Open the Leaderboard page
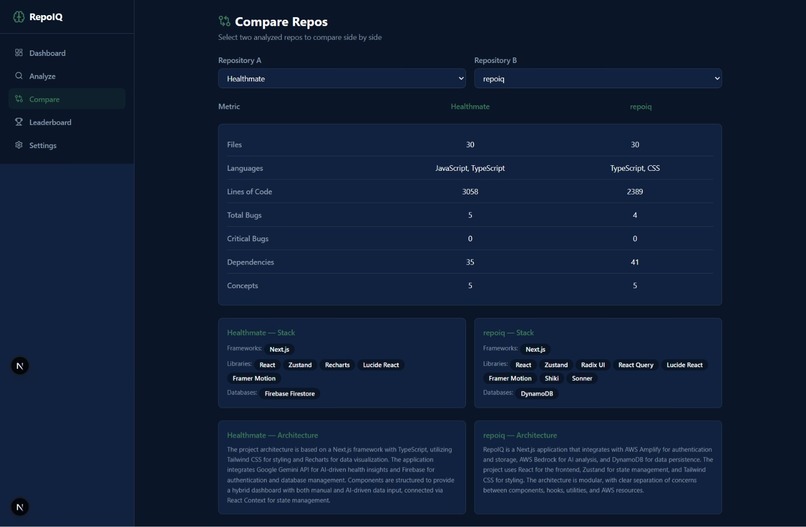Screen dimensions: 806x527 [x=67, y=122]
